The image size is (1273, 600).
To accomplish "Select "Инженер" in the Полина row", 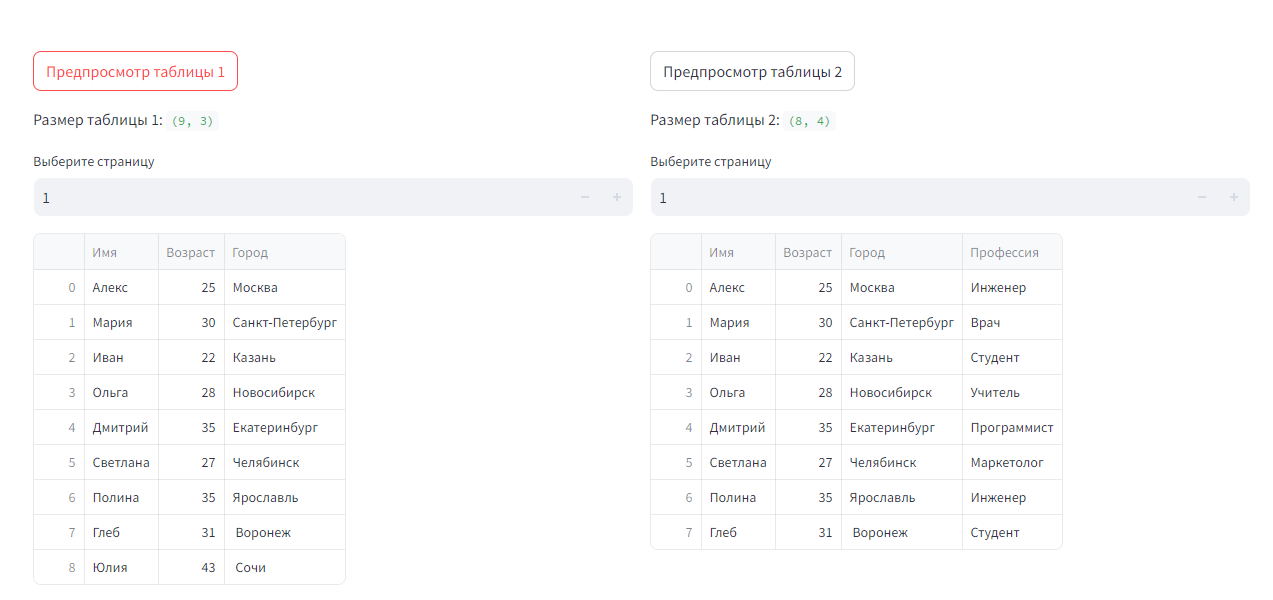I will tap(1012, 497).
